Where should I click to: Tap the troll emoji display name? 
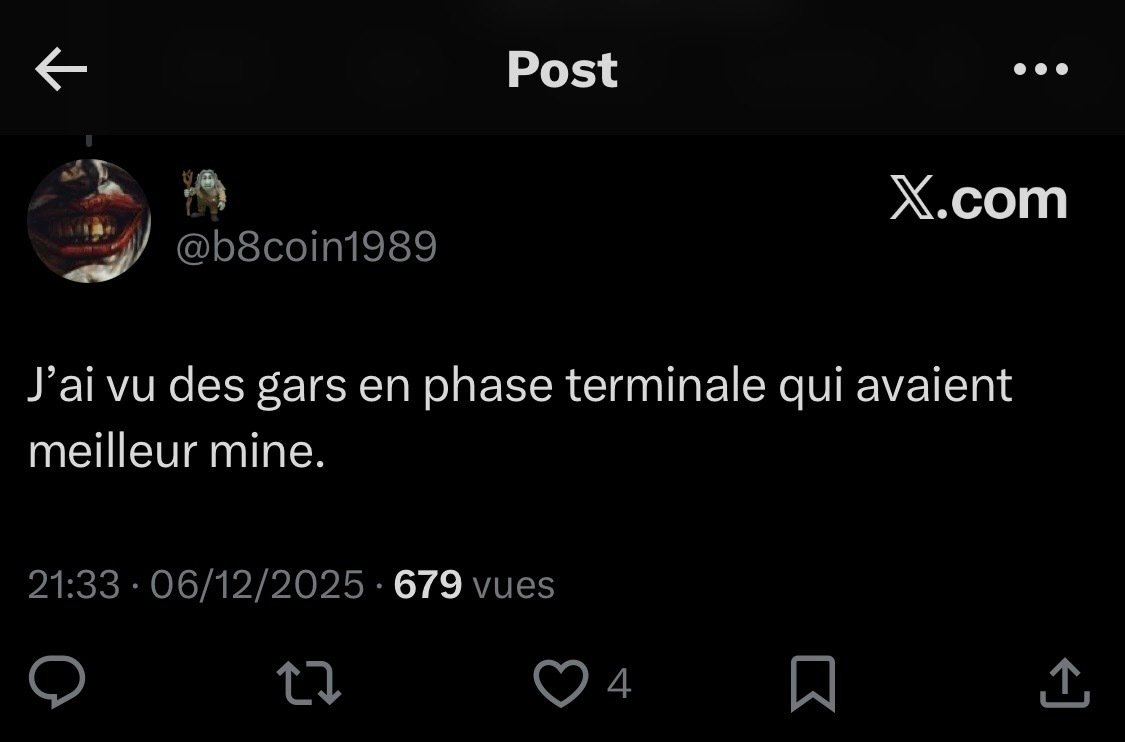[x=204, y=194]
